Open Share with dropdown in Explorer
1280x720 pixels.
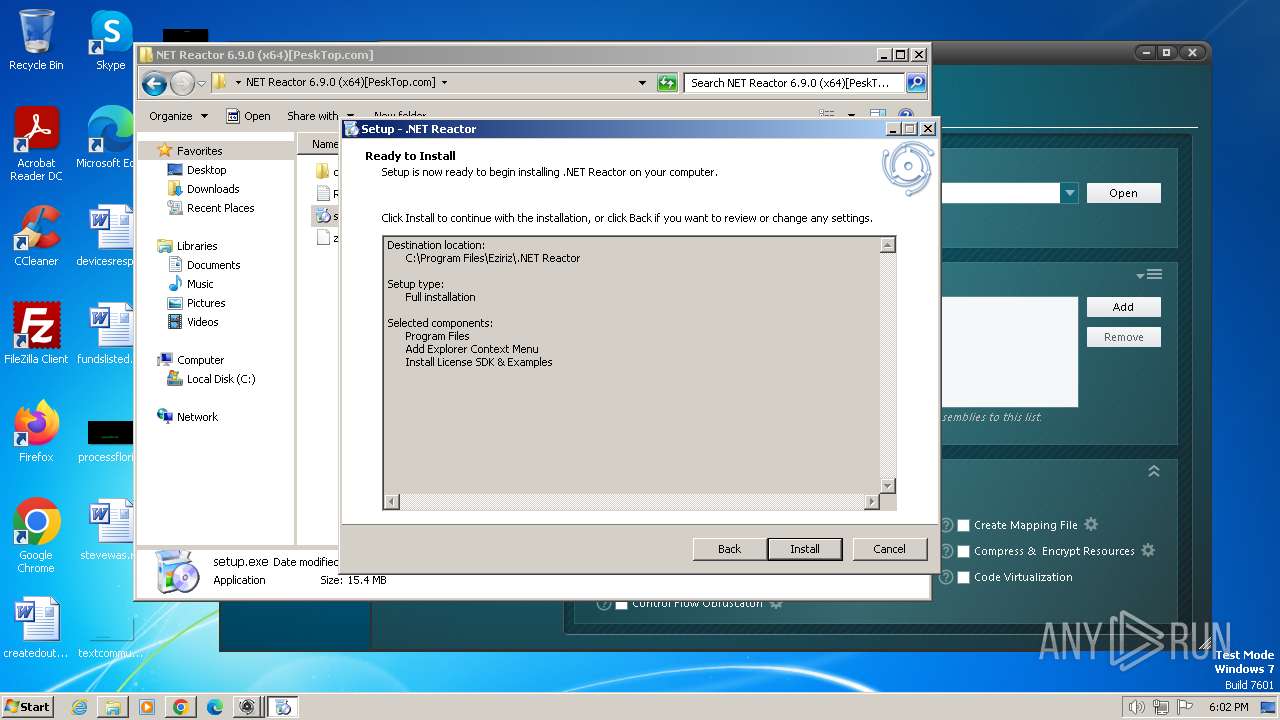pos(320,116)
